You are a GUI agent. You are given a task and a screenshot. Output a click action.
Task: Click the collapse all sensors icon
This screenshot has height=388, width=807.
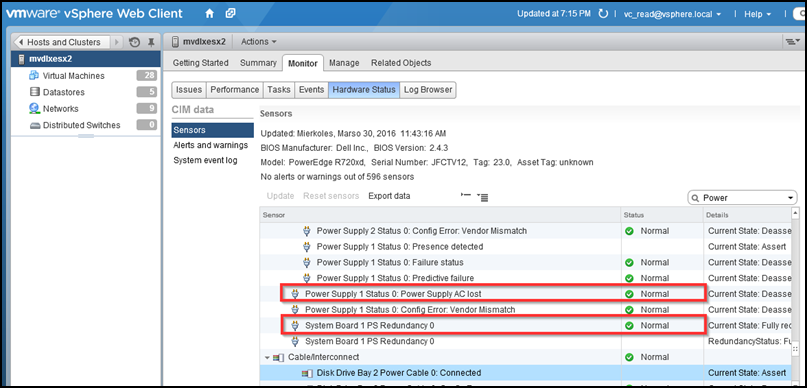(465, 195)
